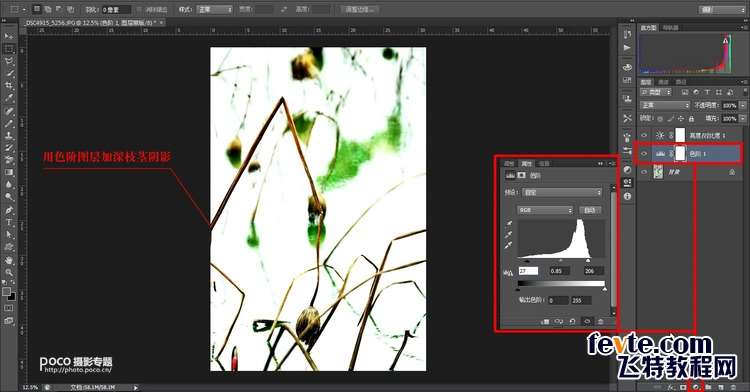The width and height of the screenshot is (750, 392).
Task: Select the Path Selection tool
Action: [9, 235]
